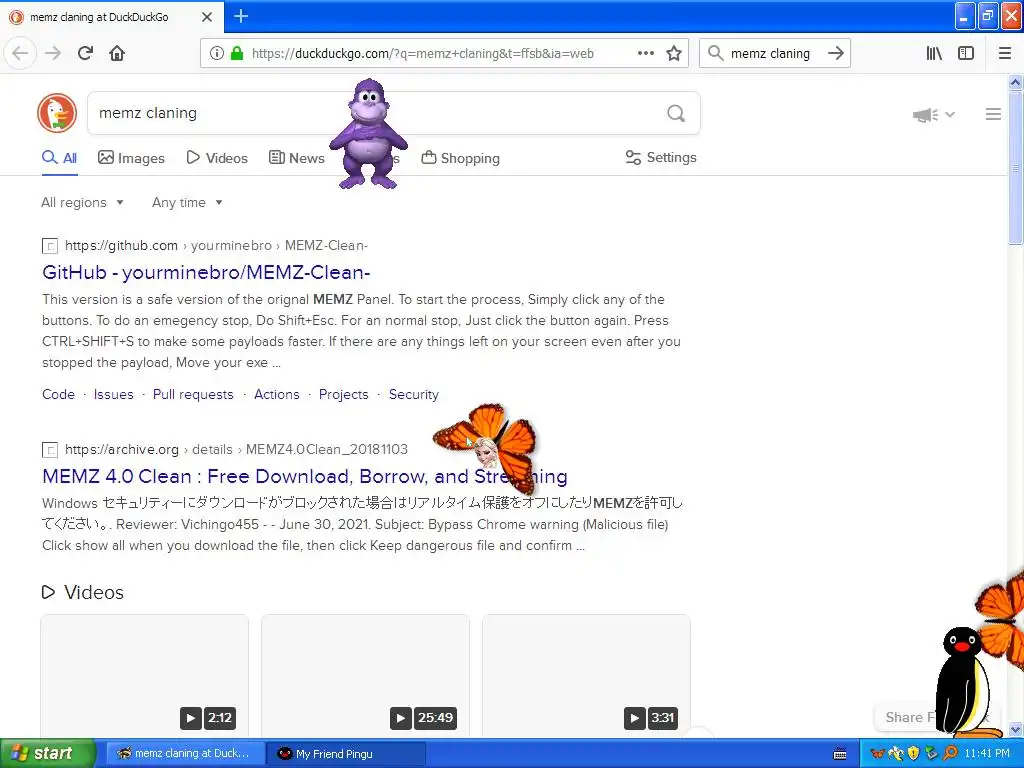Click the DuckDuckGo duck logo

tap(57, 113)
